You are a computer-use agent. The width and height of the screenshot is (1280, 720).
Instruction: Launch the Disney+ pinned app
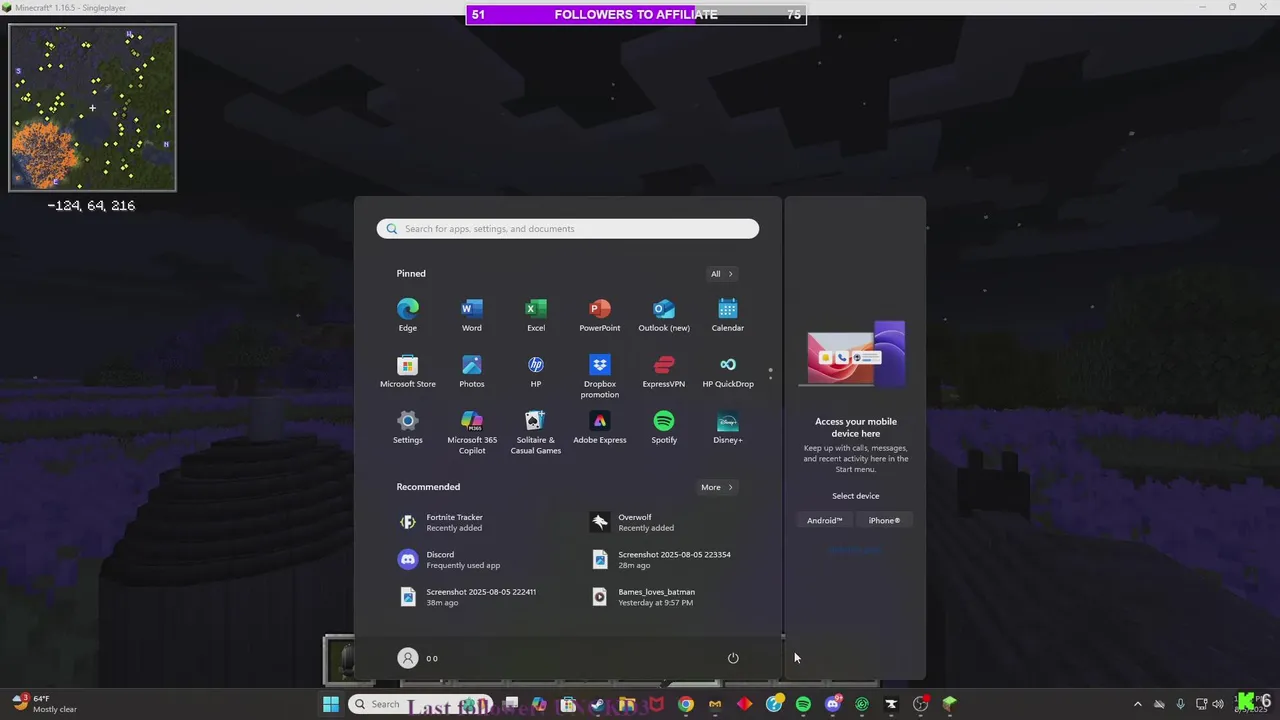coord(728,426)
